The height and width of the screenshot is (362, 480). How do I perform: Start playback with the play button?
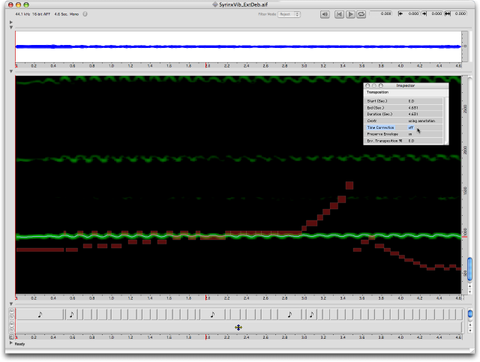point(350,14)
